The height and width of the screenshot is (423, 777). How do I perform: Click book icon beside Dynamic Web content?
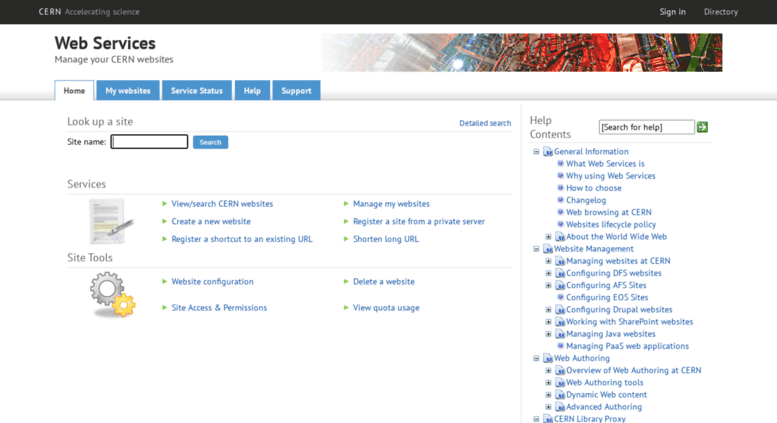[560, 395]
